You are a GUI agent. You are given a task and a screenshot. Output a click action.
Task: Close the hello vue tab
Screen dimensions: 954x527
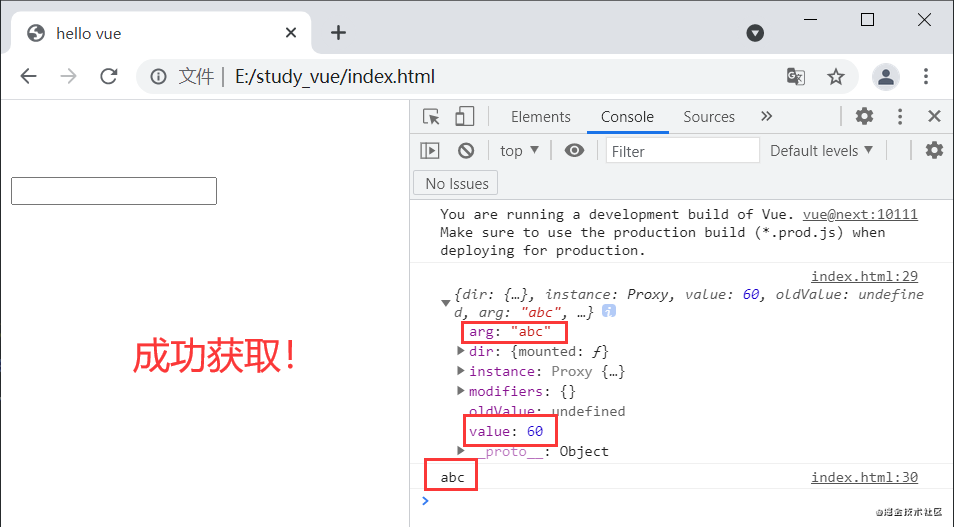(x=291, y=33)
